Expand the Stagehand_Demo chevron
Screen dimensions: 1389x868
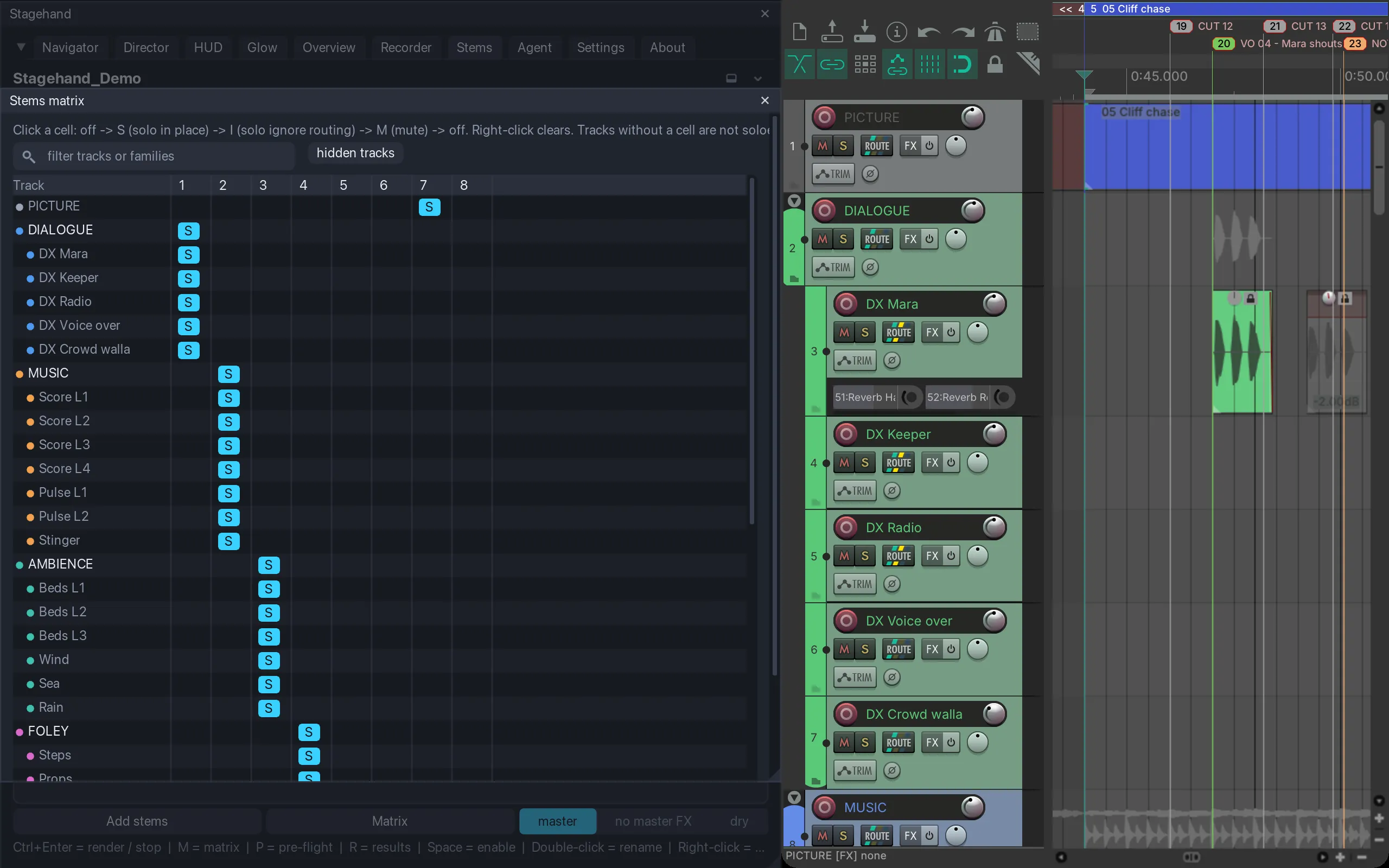tap(757, 79)
